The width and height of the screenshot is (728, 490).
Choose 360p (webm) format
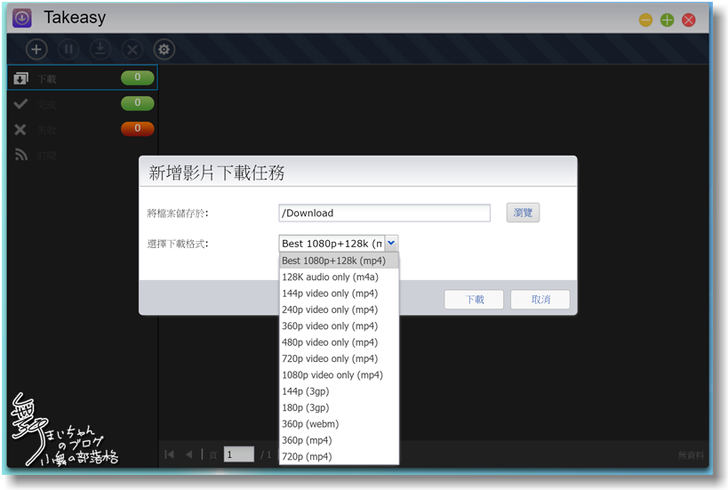click(x=339, y=424)
